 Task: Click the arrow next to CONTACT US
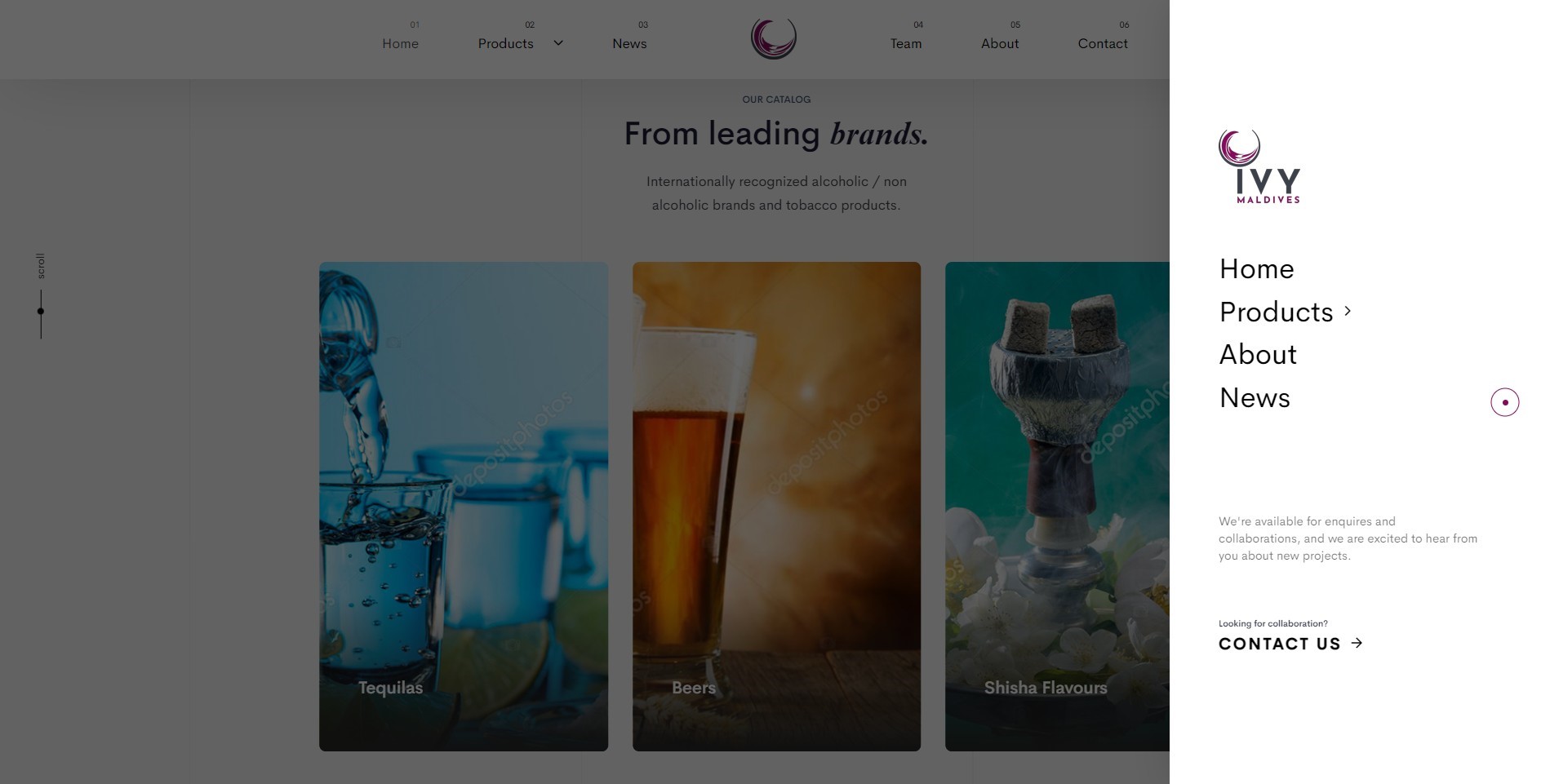coord(1357,643)
